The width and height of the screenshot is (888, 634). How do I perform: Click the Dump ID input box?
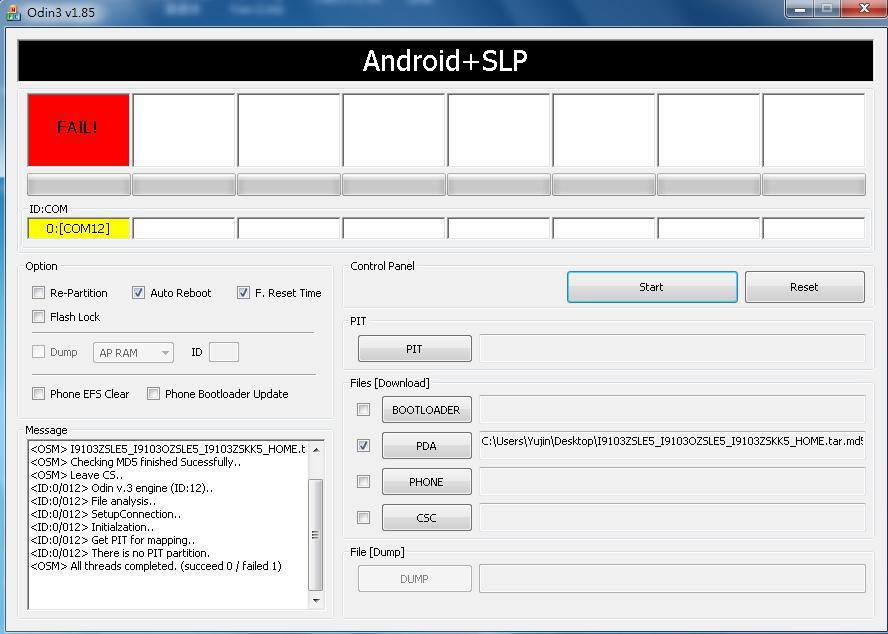[224, 352]
